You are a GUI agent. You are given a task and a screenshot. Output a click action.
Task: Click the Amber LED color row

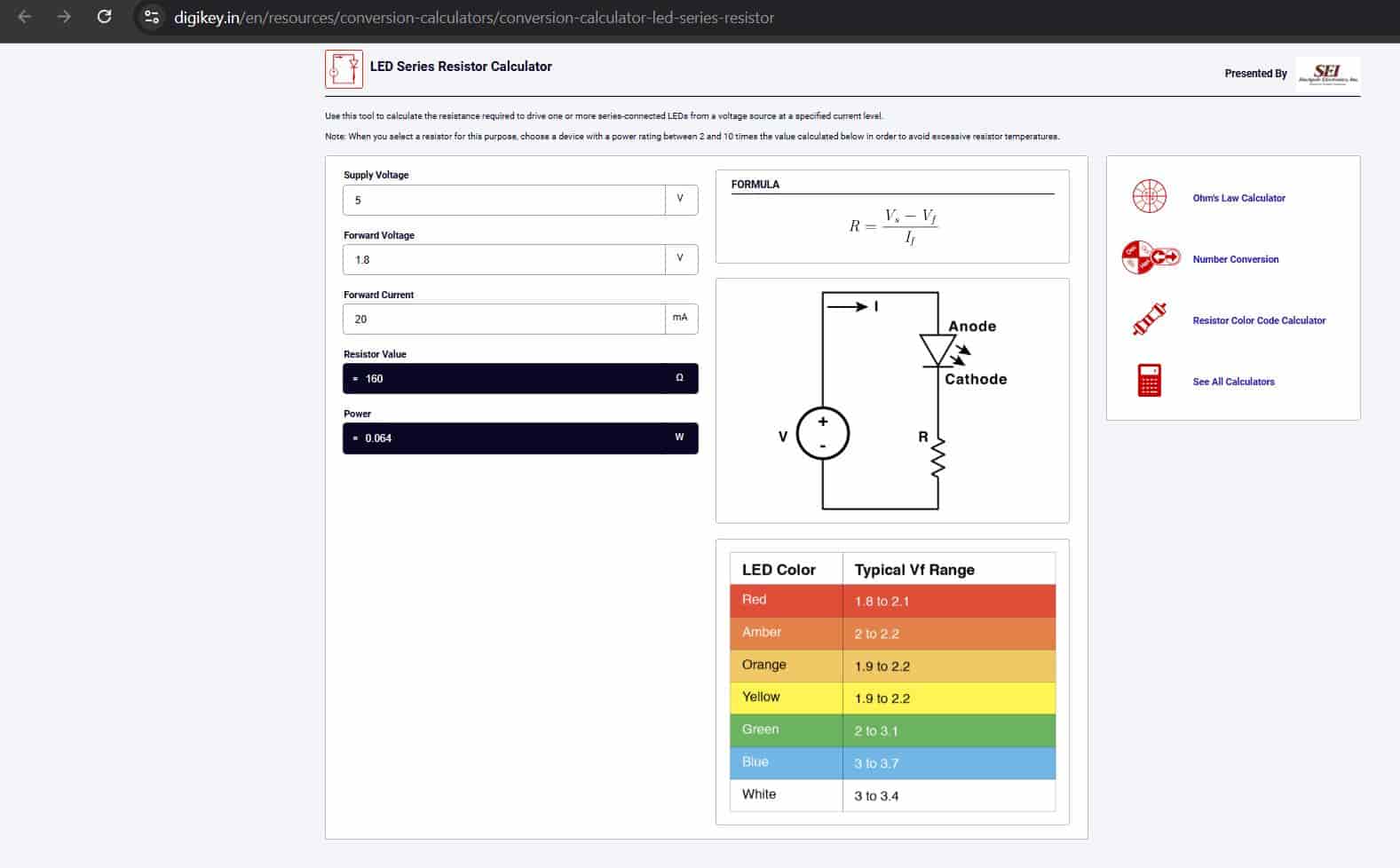coord(892,634)
